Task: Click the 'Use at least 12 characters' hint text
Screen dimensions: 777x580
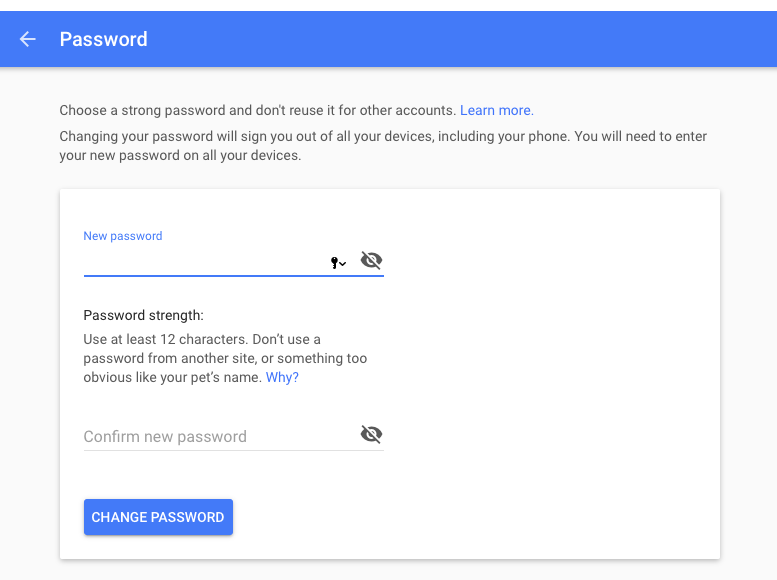Action: click(165, 340)
